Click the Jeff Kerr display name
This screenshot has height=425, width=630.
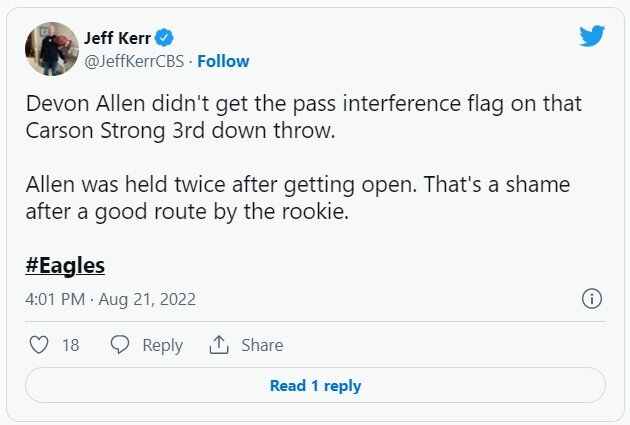[x=118, y=38]
